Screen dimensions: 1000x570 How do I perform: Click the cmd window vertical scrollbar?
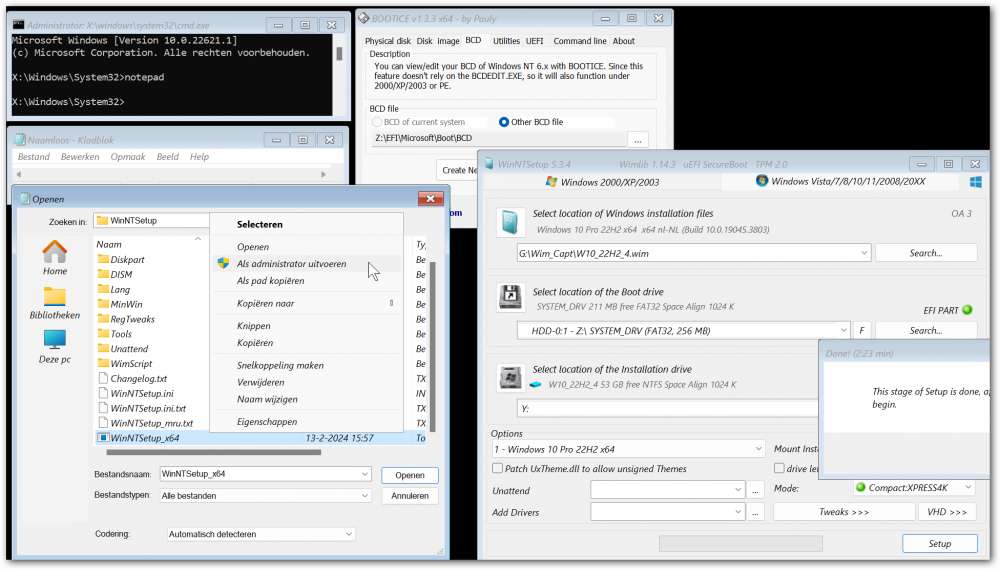coord(339,54)
